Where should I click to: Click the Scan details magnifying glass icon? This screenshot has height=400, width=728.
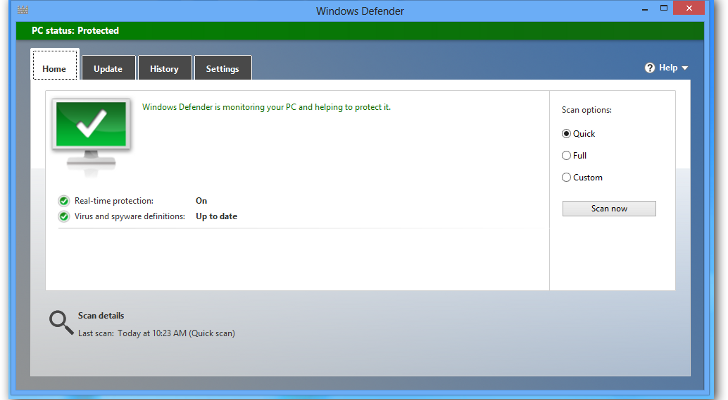pyautogui.click(x=61, y=322)
